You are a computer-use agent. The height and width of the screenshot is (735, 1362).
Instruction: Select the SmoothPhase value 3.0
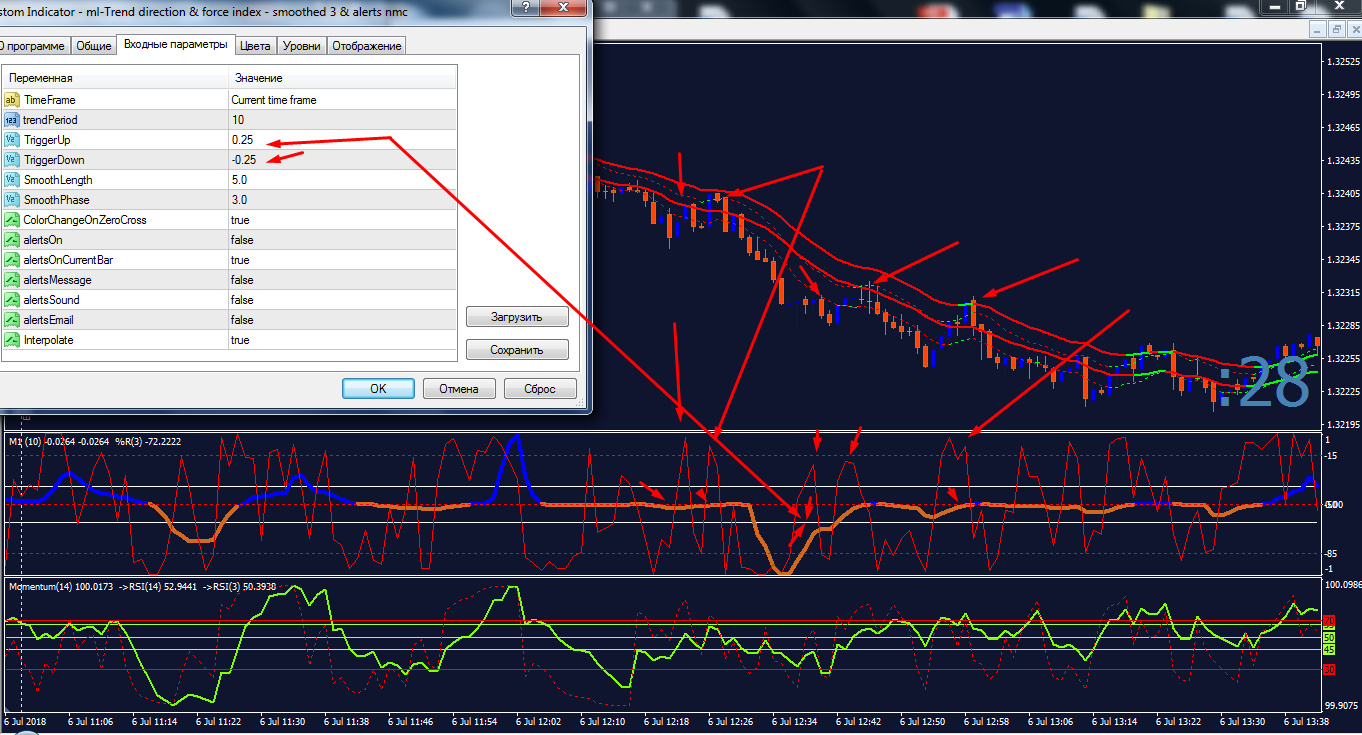pos(342,200)
